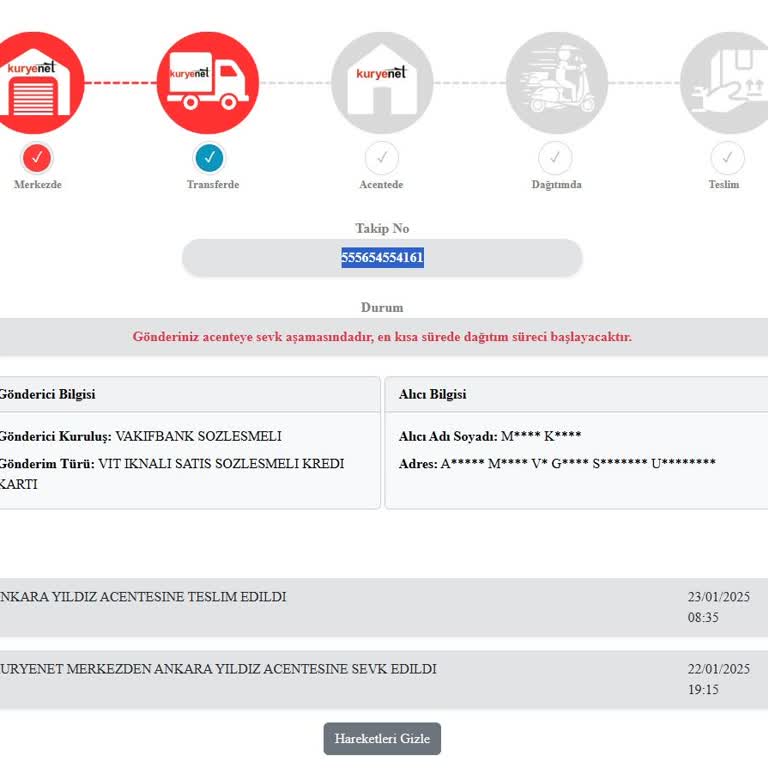Click the grey Dağıtımda scooter courier icon
The width and height of the screenshot is (768, 768).
(557, 83)
